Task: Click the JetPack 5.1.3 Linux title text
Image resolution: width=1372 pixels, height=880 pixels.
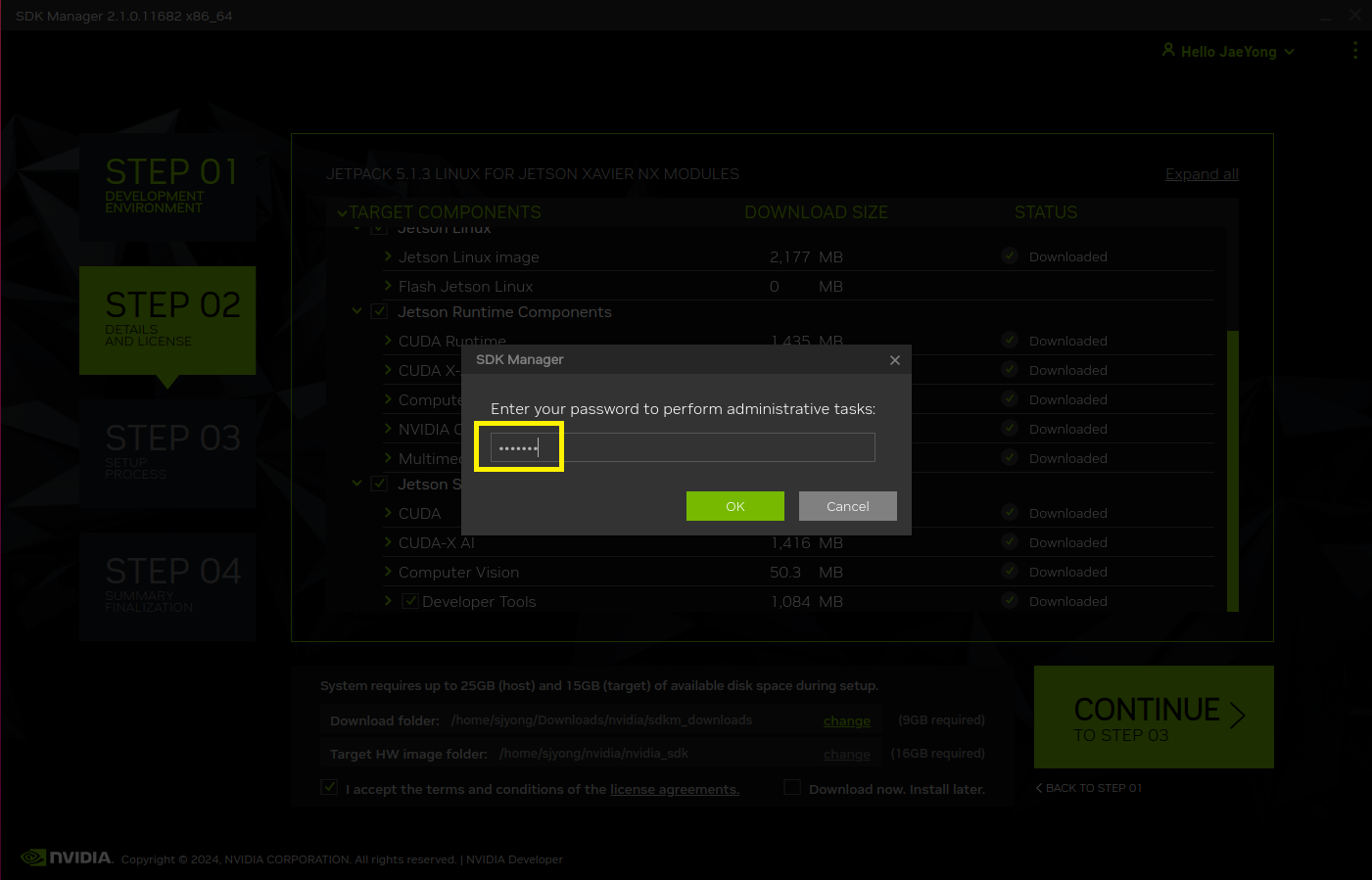Action: pos(533,174)
